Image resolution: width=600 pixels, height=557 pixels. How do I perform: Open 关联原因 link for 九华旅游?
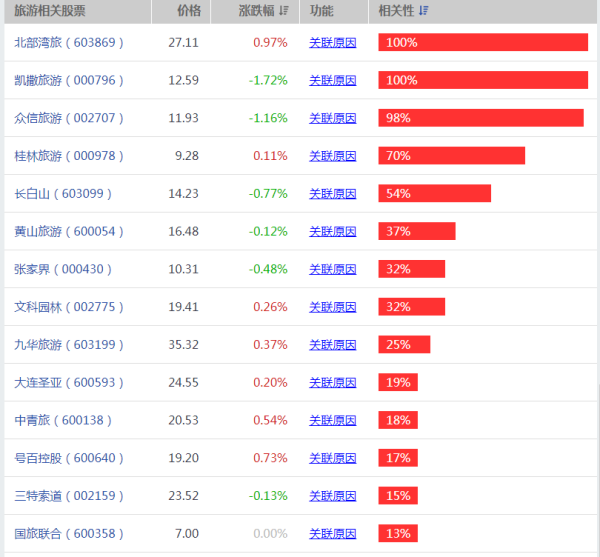333,345
